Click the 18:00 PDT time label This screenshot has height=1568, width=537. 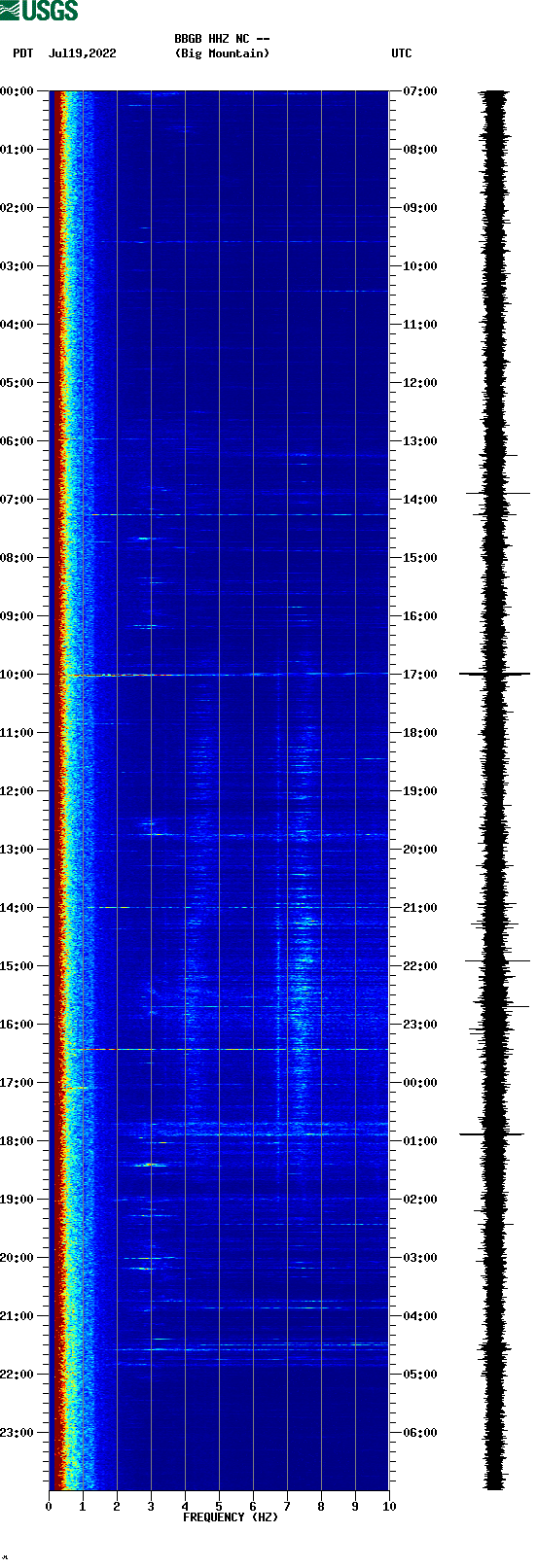coord(17,1141)
